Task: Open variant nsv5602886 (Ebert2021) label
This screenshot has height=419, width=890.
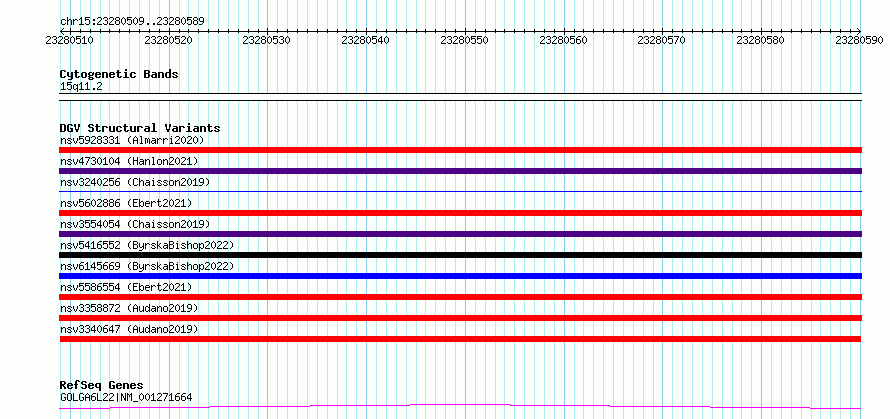Action: point(126,203)
